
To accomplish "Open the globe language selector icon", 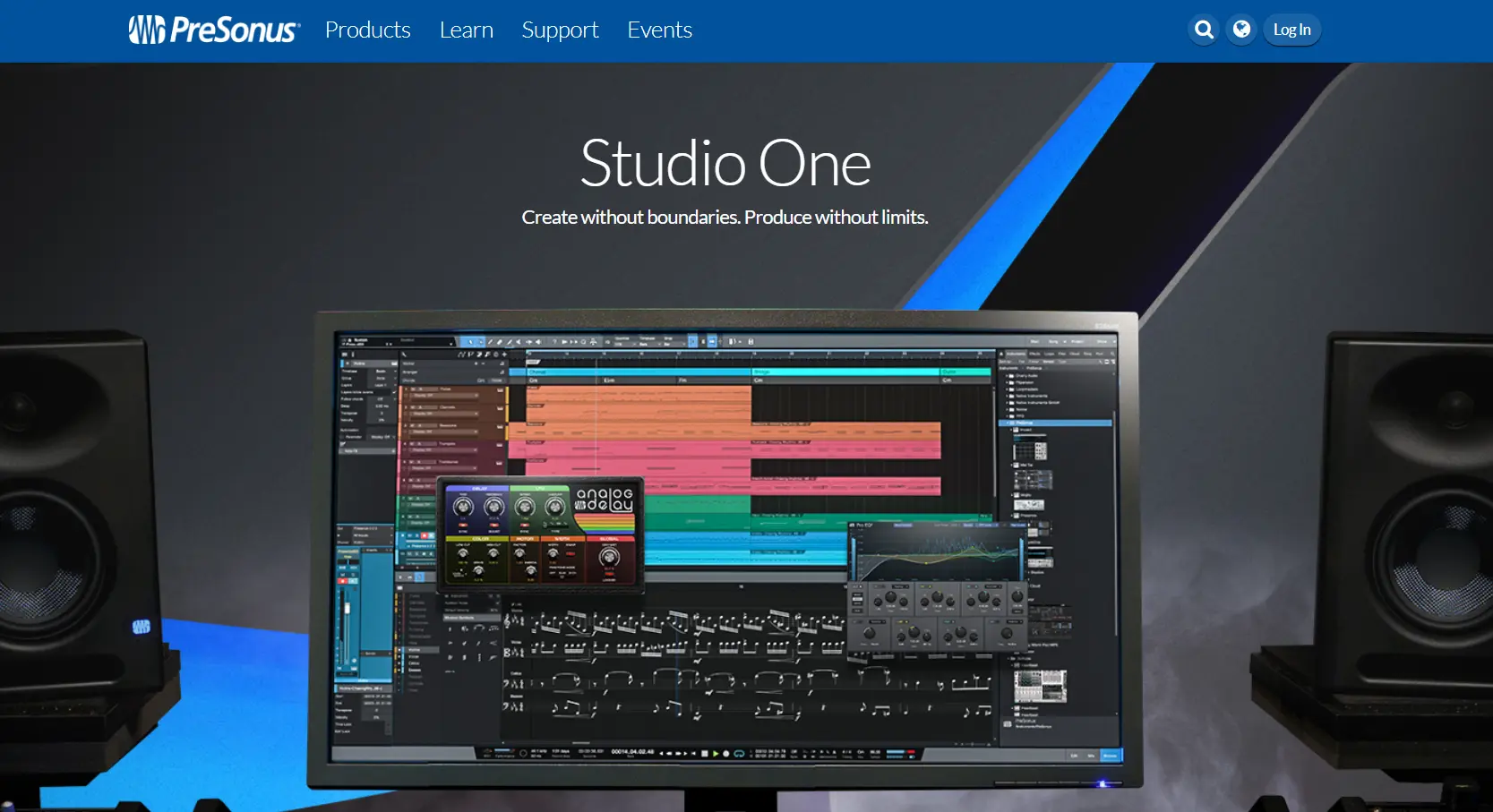I will [1241, 30].
